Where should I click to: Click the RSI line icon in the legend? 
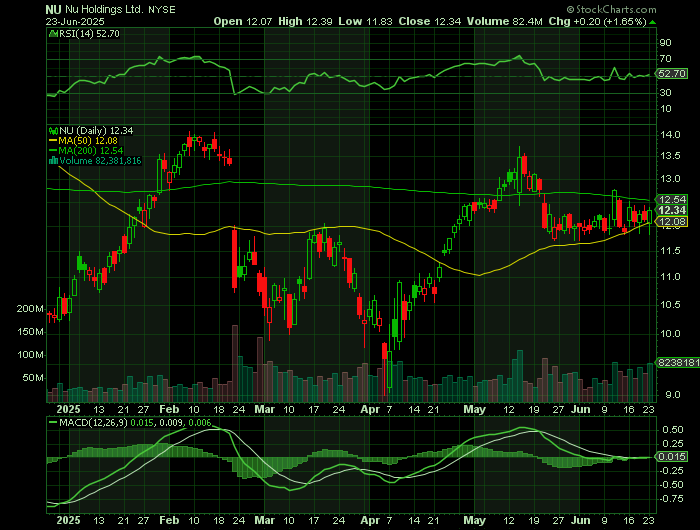(54, 33)
